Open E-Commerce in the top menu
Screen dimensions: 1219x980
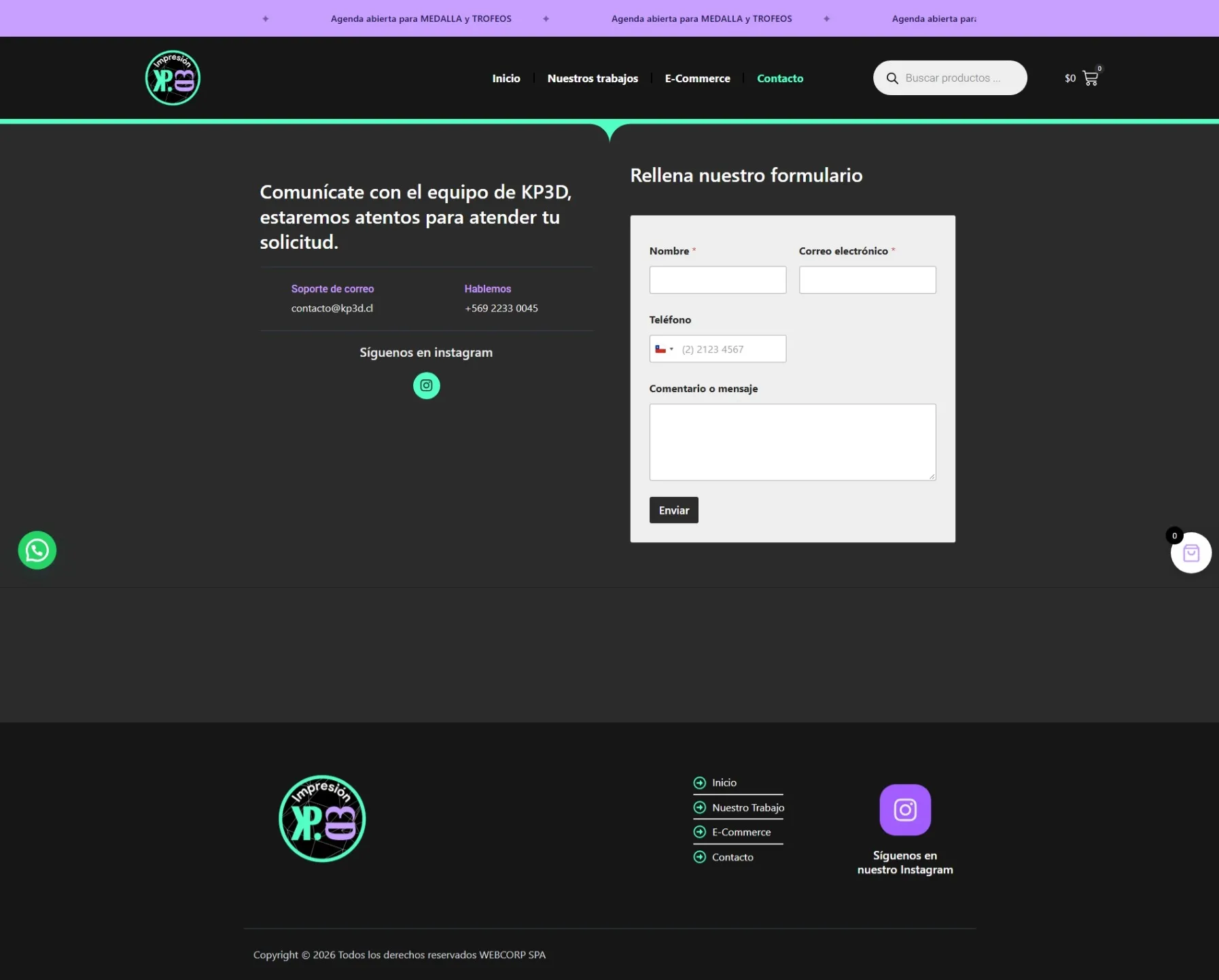(x=697, y=78)
